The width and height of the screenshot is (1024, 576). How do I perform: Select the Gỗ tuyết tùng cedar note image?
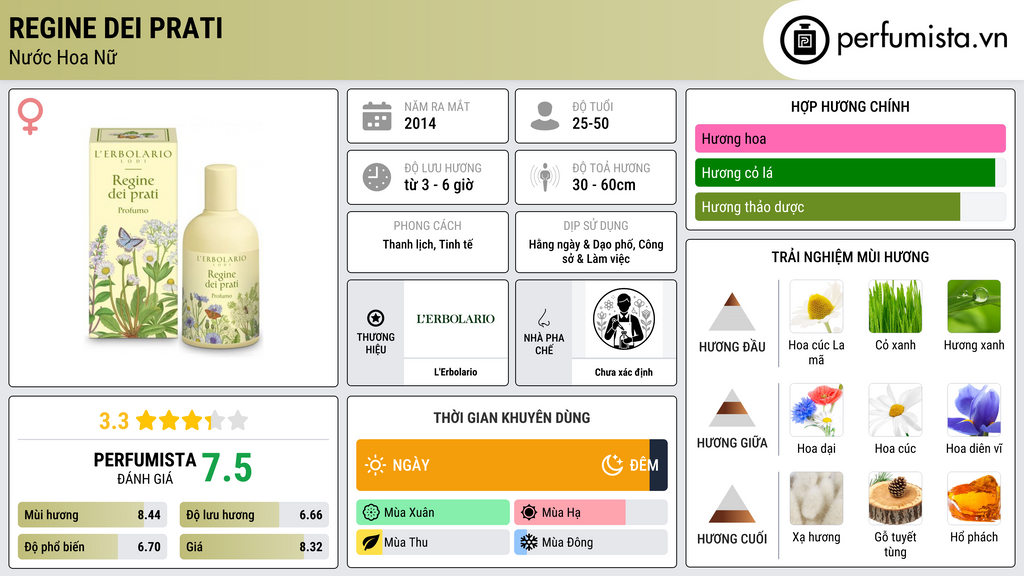[x=895, y=499]
